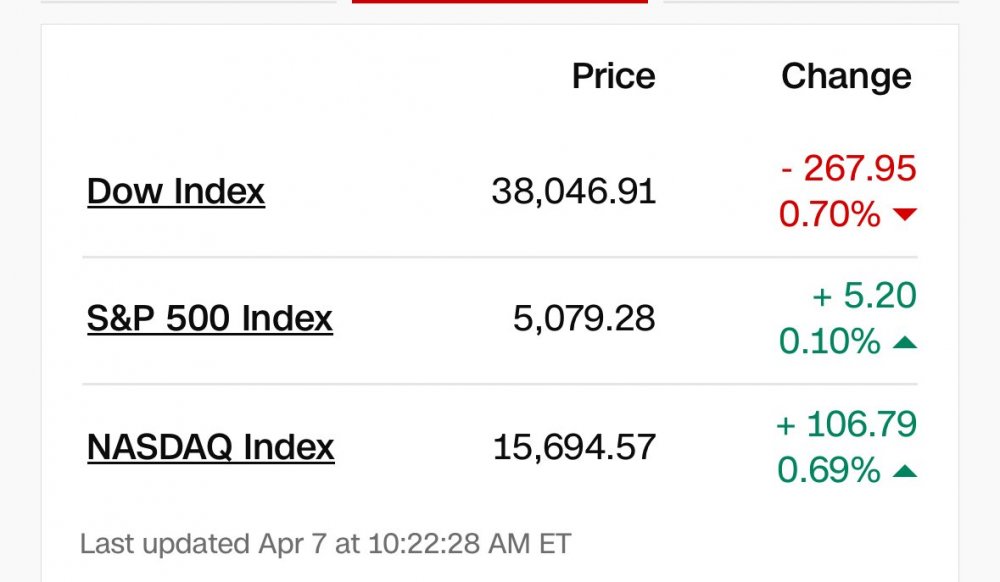Click the Change column header
1000x582 pixels.
pos(846,77)
